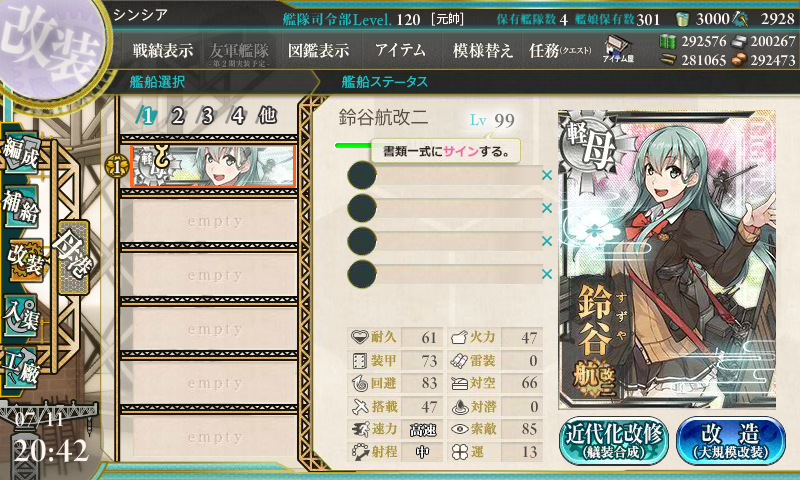The width and height of the screenshot is (800, 480).
Task: Switch to fleet 2 tab
Action: [178, 116]
